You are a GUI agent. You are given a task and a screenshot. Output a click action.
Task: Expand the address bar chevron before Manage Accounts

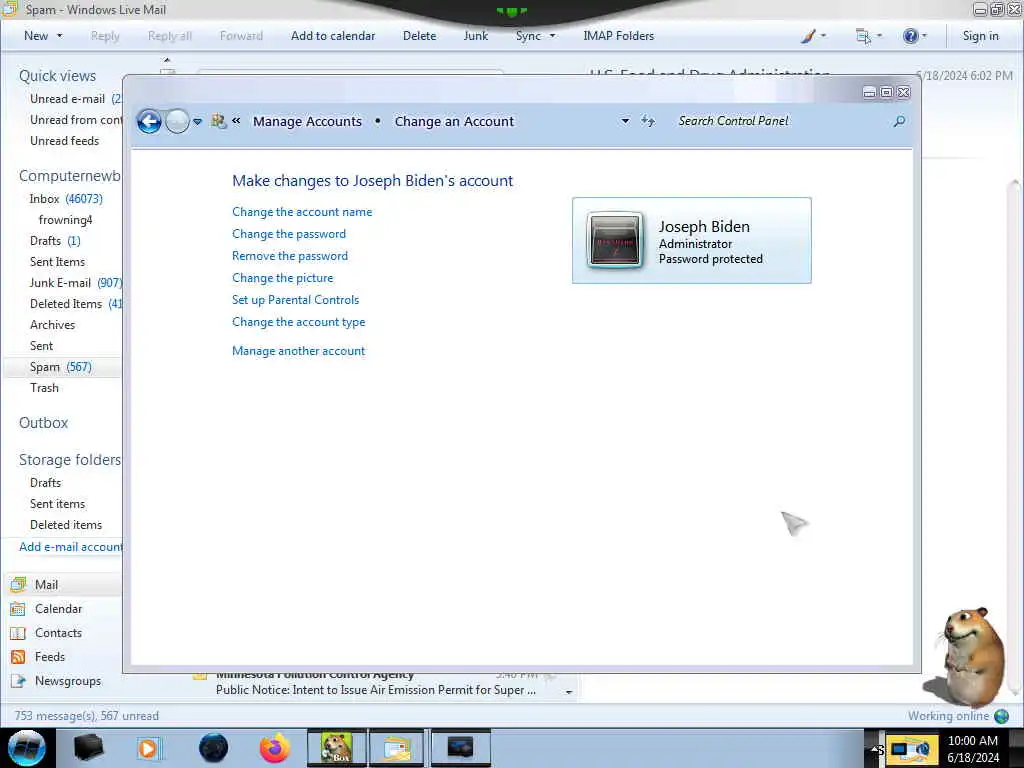(x=236, y=121)
